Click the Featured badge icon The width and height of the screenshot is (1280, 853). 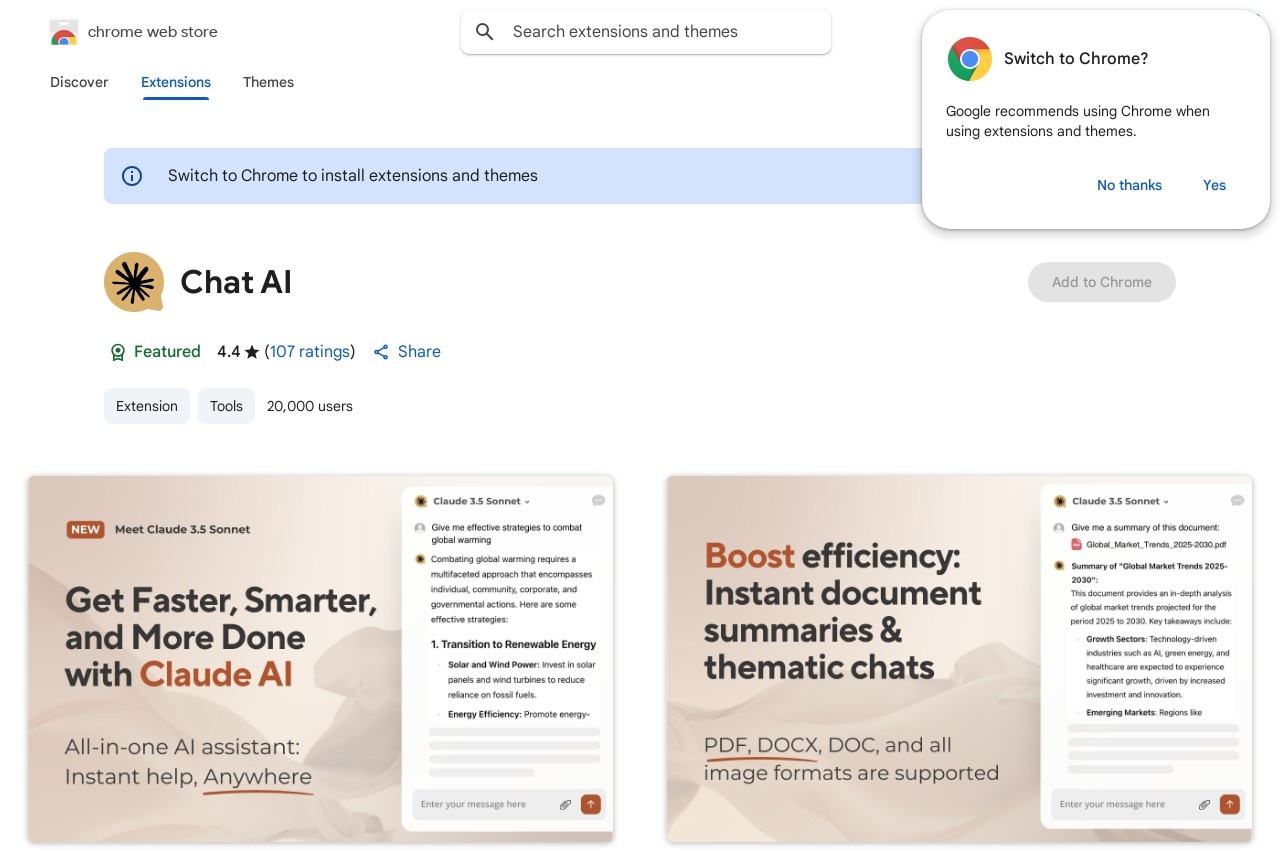pos(118,352)
